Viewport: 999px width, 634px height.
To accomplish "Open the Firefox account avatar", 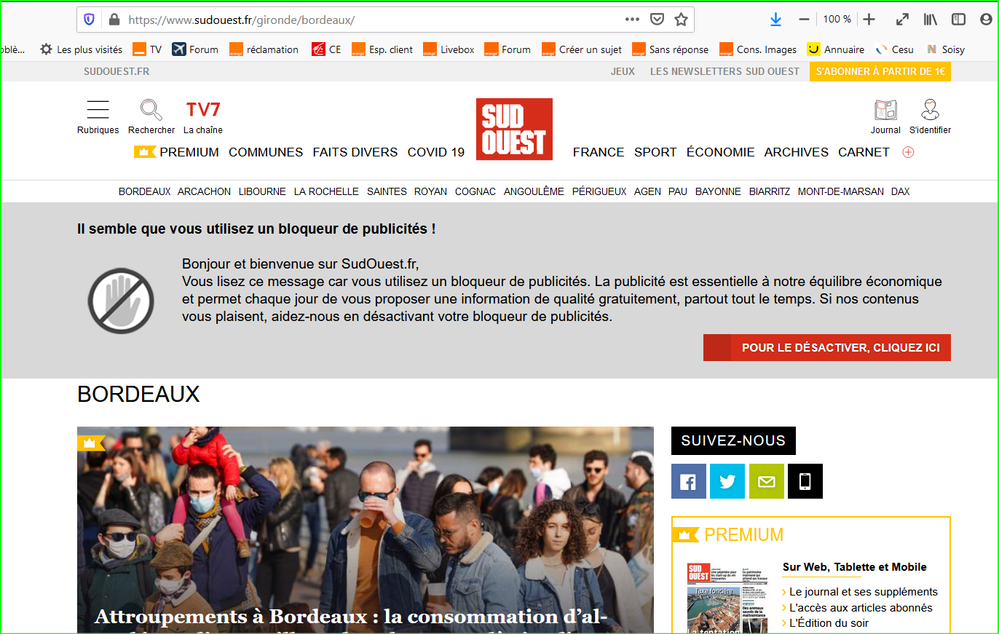I will tap(986, 19).
